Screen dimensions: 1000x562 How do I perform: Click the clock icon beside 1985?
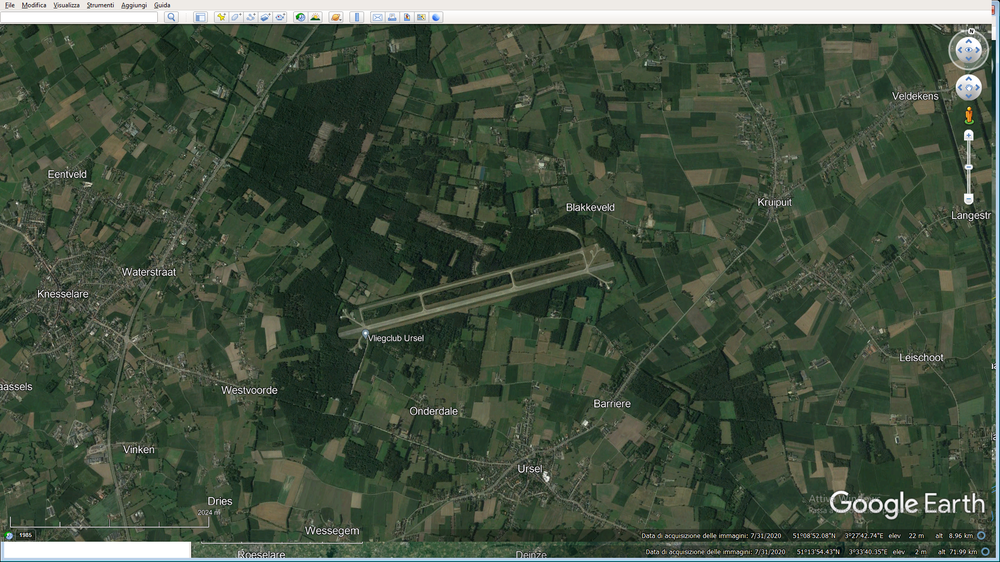click(x=9, y=535)
